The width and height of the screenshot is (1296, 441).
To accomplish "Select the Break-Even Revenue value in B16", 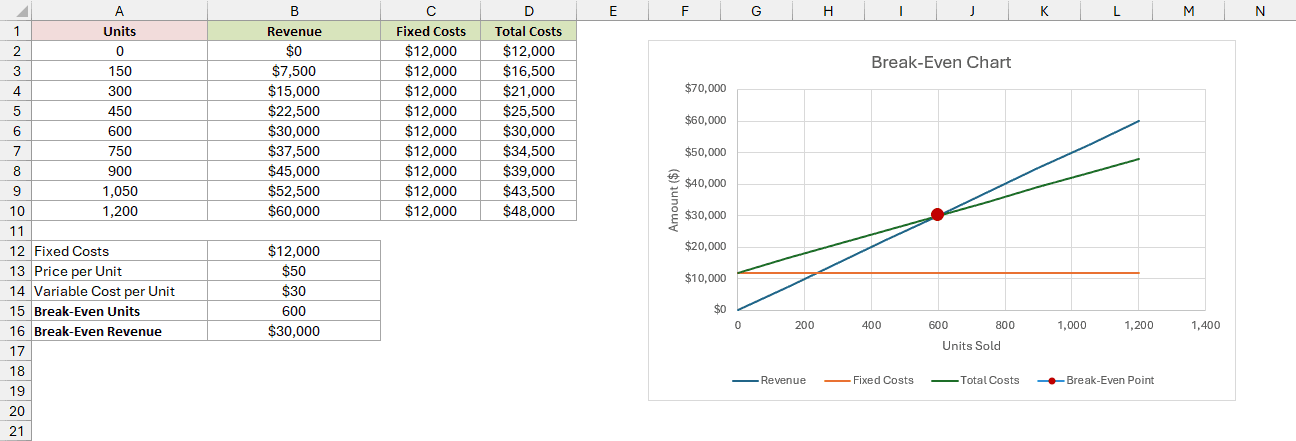I will 294,331.
